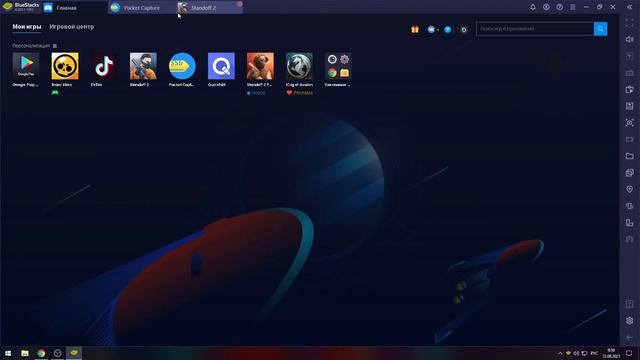
Task: Click the gift box rewards icon
Action: point(415,29)
